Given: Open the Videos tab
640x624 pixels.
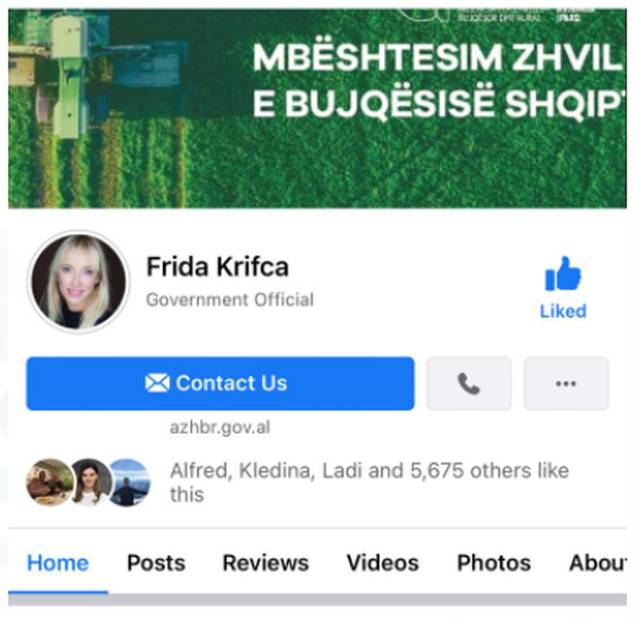Looking at the screenshot, I should pyautogui.click(x=383, y=563).
